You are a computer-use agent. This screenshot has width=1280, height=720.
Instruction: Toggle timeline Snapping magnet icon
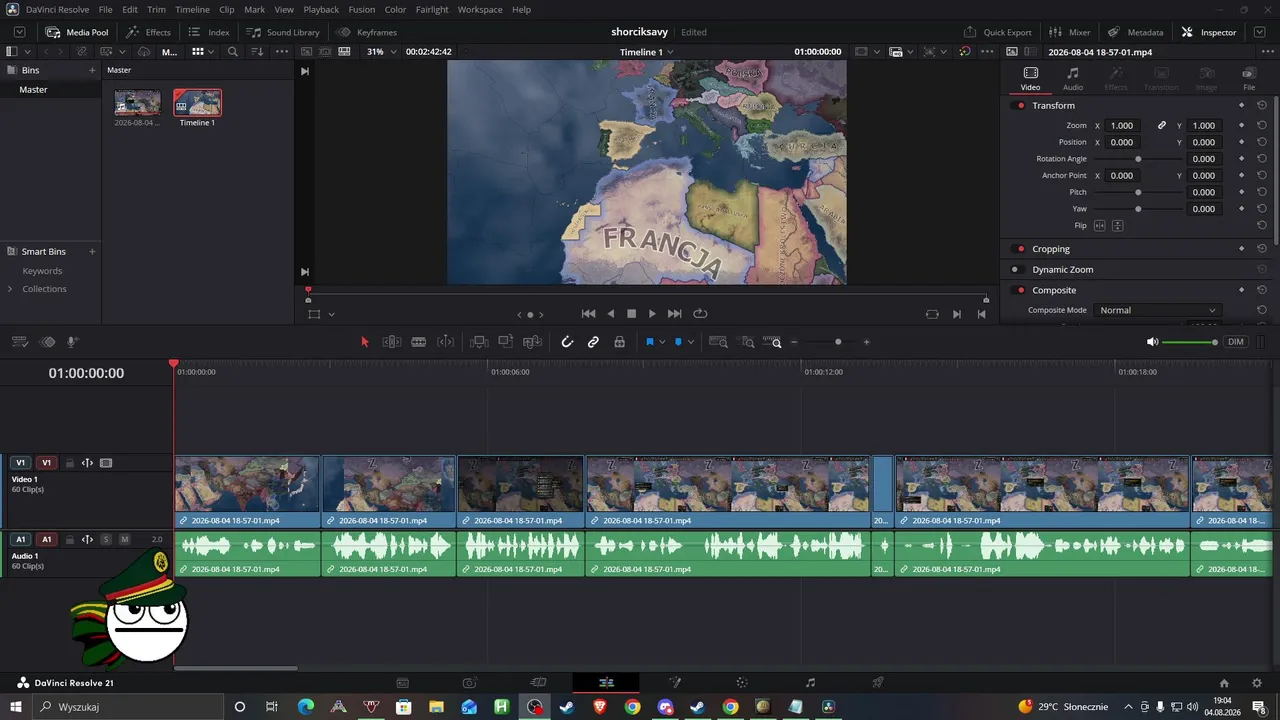[567, 342]
